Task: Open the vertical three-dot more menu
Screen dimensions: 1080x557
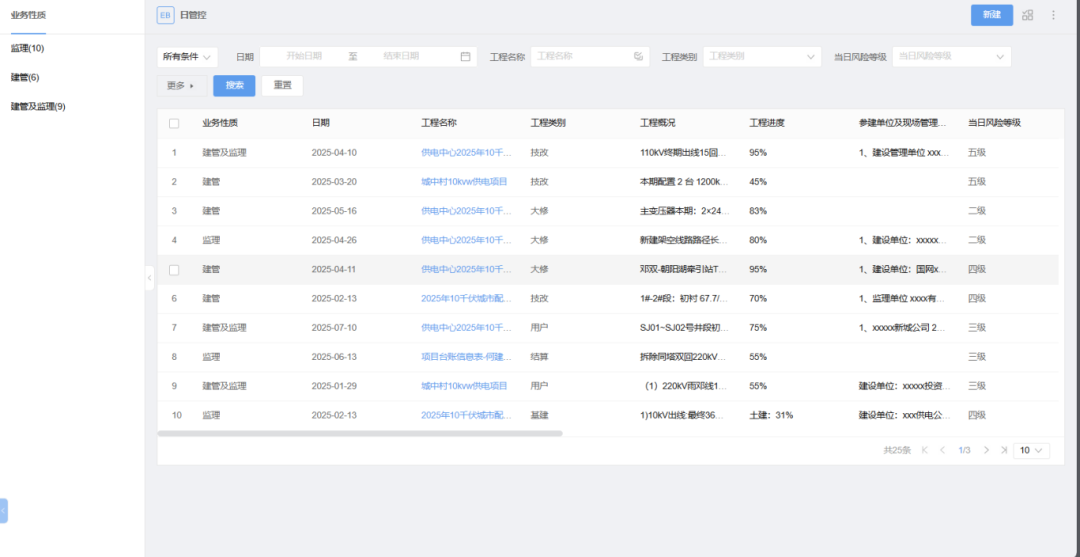Action: [1053, 15]
